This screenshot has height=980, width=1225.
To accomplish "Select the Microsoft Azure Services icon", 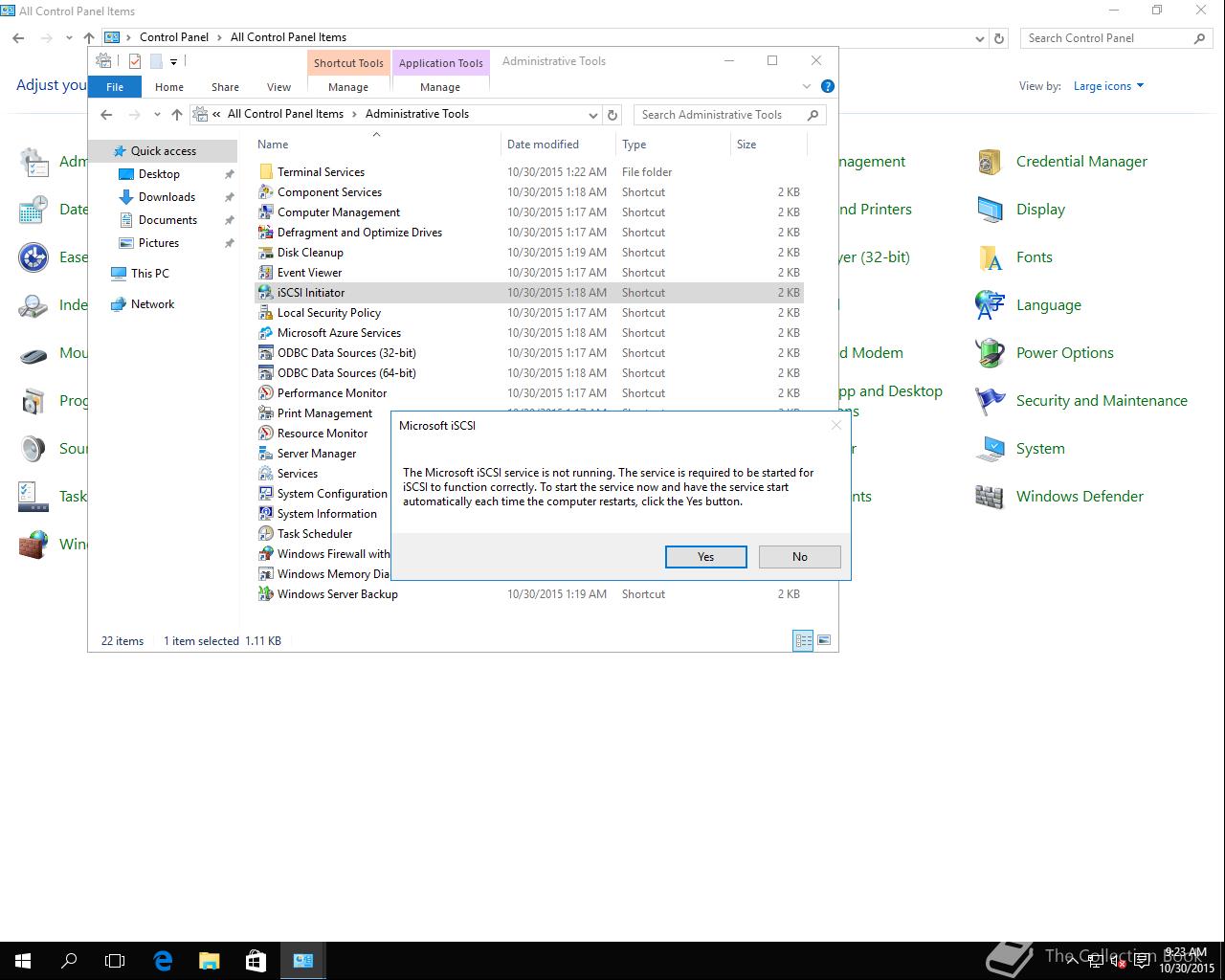I will pyautogui.click(x=266, y=333).
